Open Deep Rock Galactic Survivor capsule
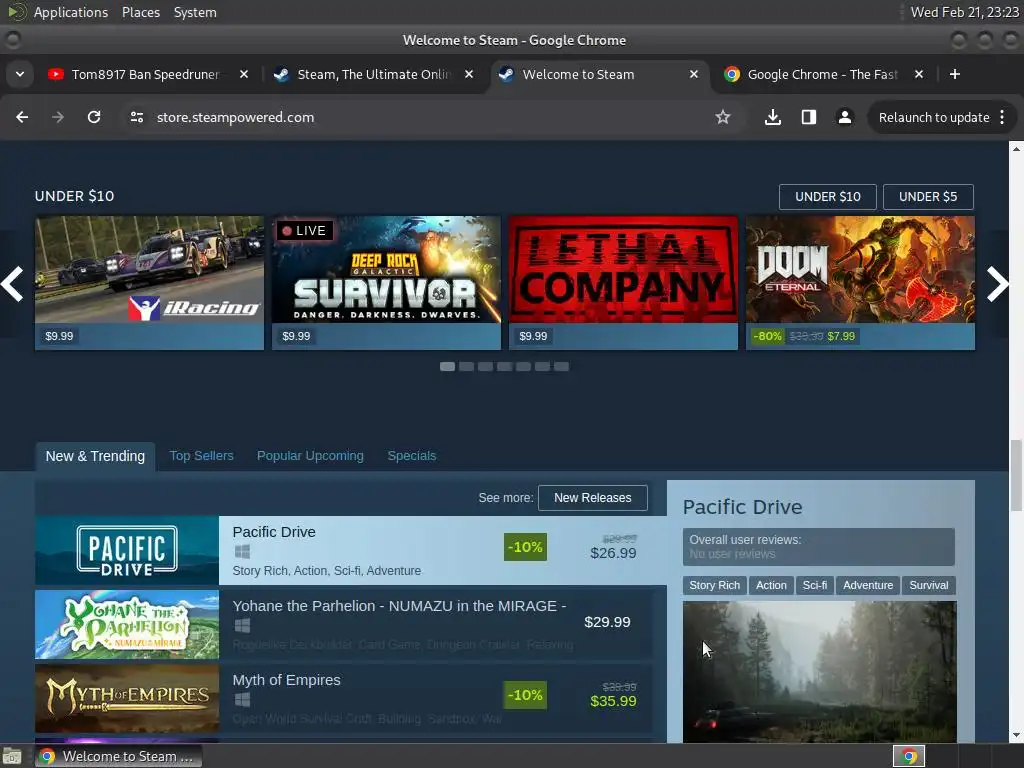This screenshot has height=768, width=1024. pyautogui.click(x=387, y=283)
